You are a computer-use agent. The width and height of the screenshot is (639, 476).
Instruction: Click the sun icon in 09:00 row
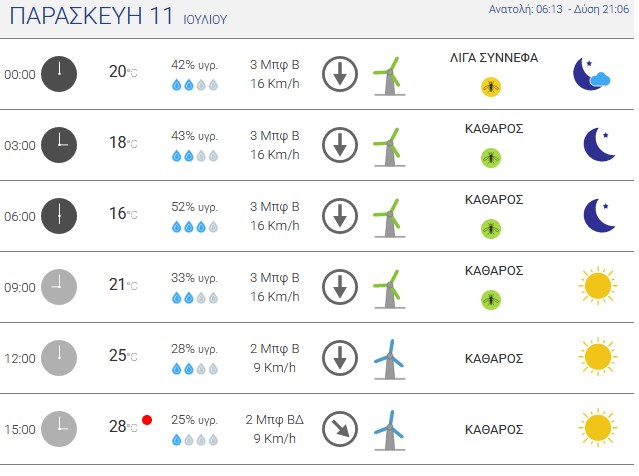pos(598,286)
